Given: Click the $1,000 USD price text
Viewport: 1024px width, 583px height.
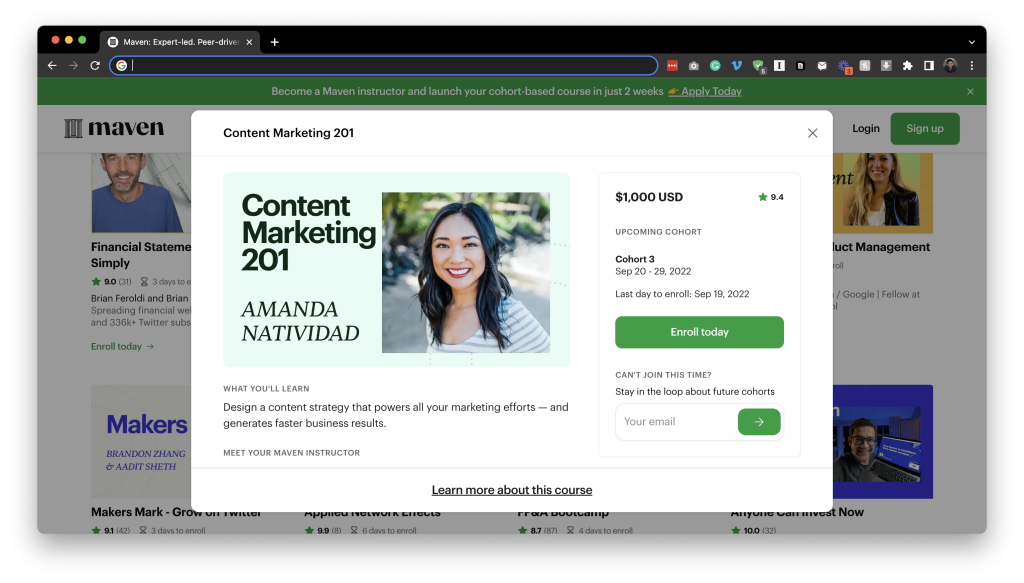Looking at the screenshot, I should 649,197.
